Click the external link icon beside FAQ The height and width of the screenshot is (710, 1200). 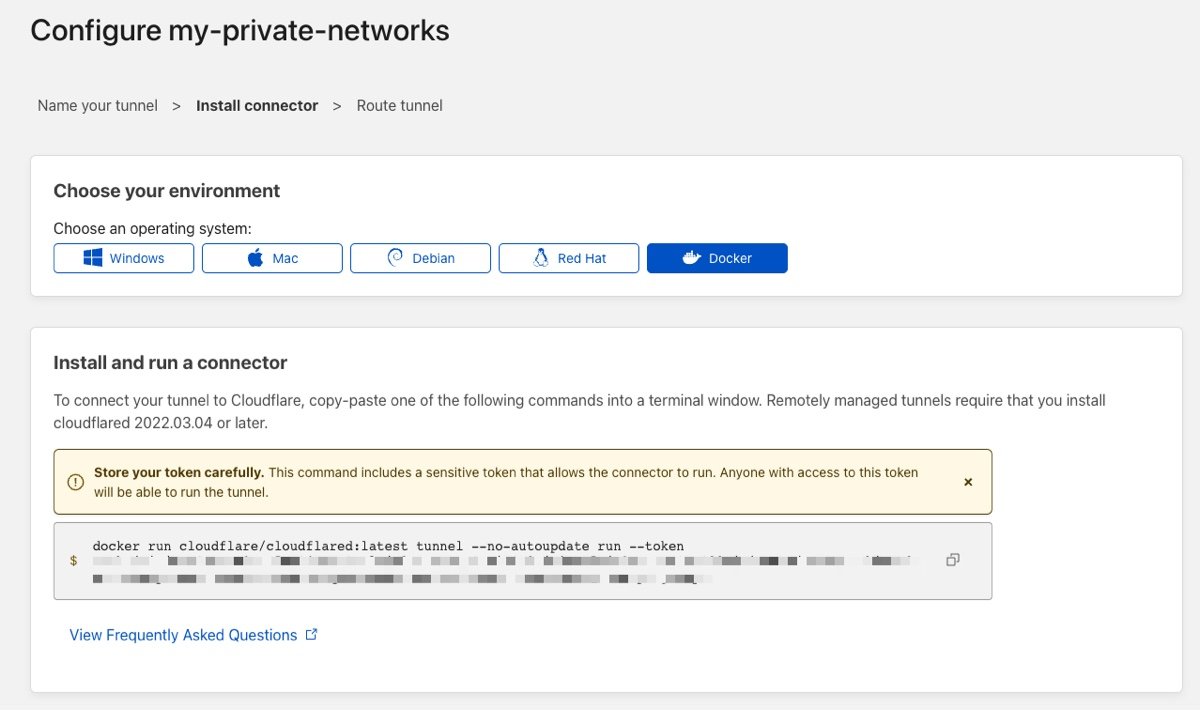click(311, 634)
